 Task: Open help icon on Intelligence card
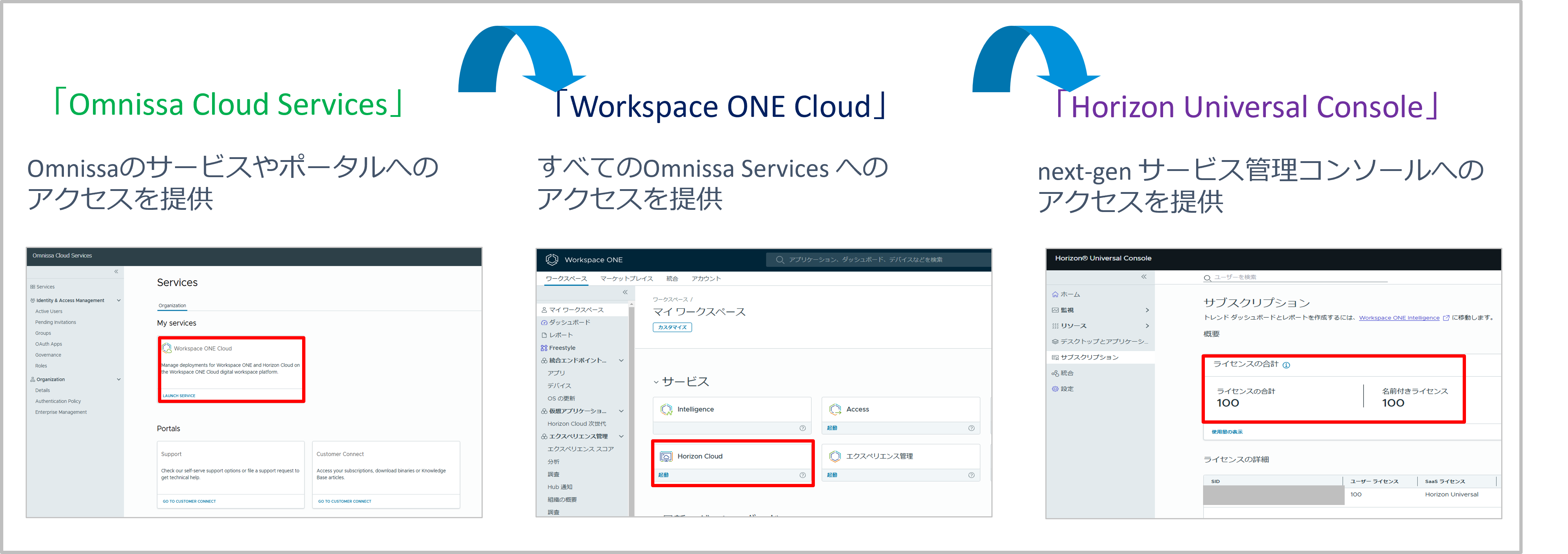[x=802, y=428]
